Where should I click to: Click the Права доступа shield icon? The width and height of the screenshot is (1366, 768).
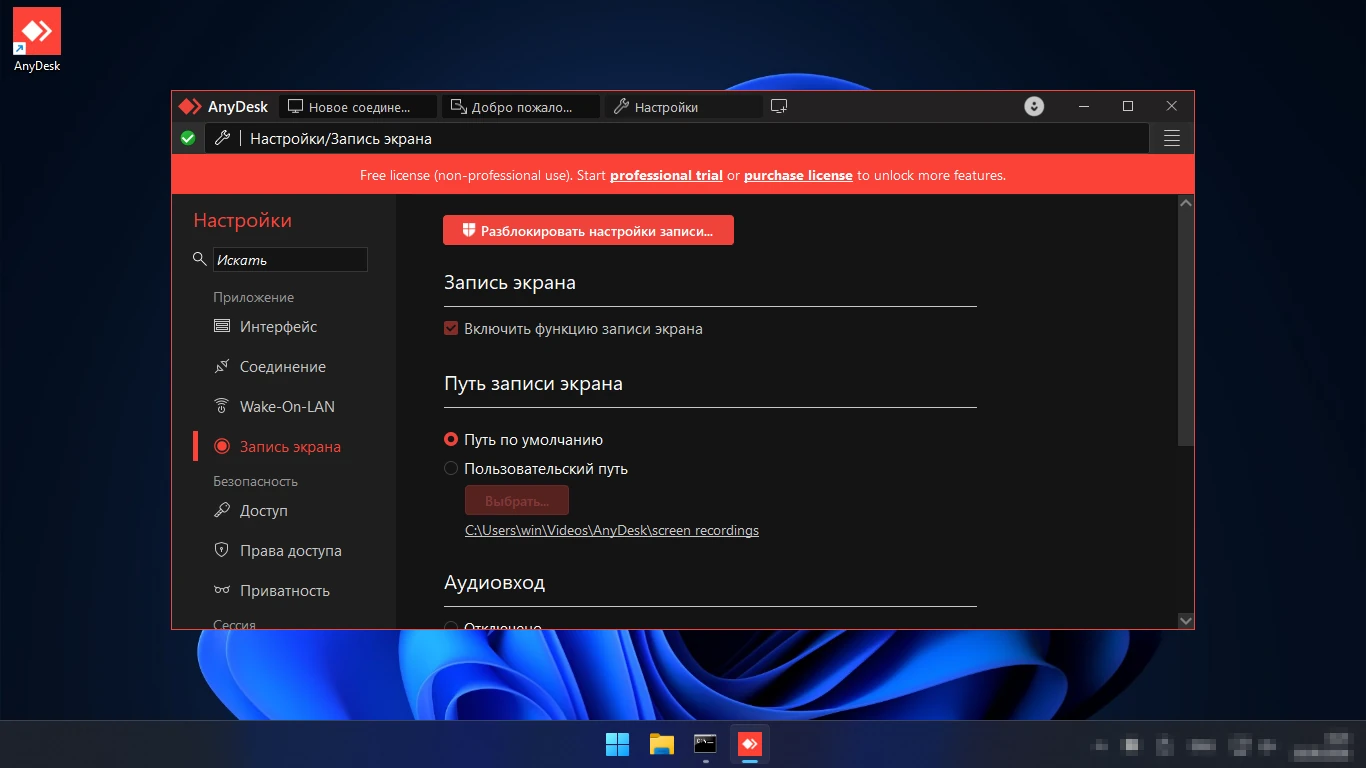point(222,550)
